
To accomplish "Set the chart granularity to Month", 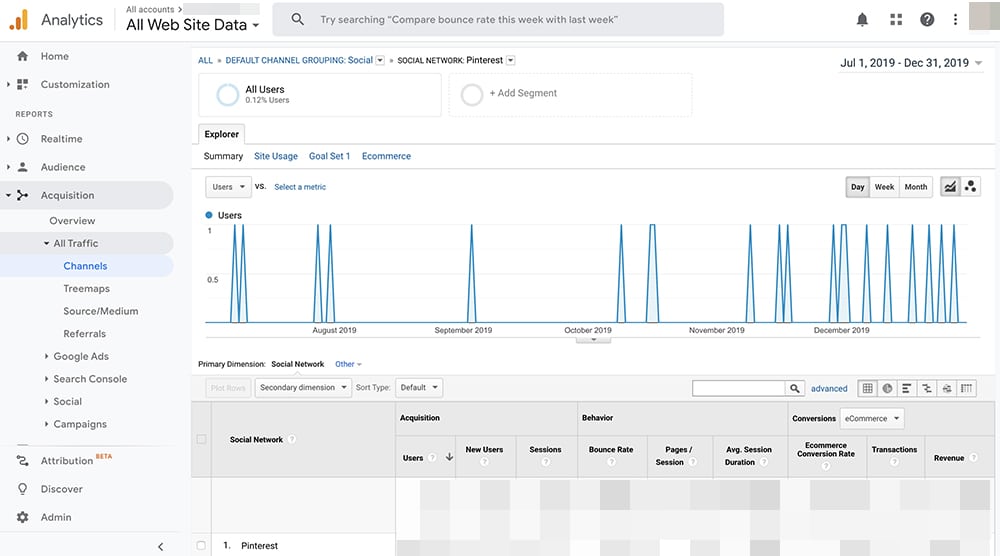I will tap(916, 187).
